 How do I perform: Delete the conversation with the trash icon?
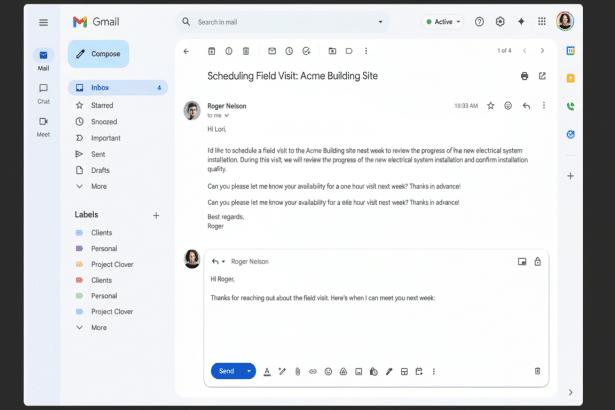pyautogui.click(x=246, y=51)
